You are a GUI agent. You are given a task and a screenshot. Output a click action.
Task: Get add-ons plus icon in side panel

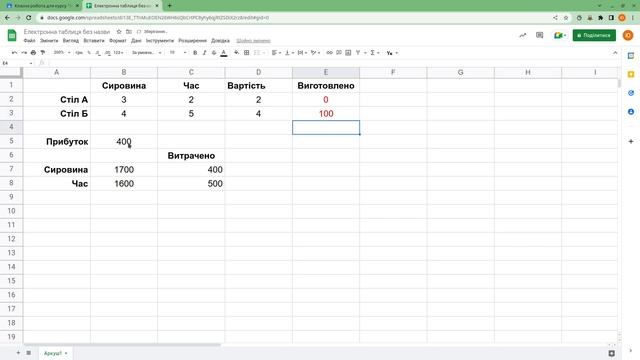pyautogui.click(x=631, y=141)
